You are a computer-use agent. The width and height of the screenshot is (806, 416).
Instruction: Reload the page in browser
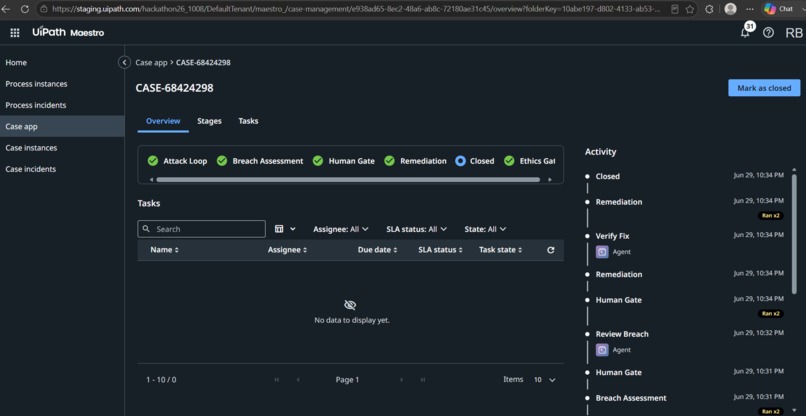[24, 9]
